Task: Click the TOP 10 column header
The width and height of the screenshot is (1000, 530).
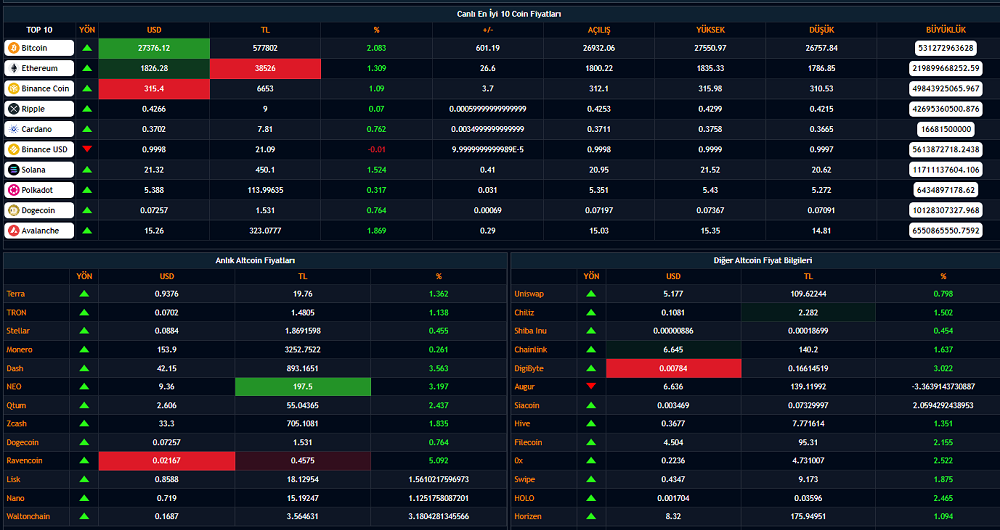Action: (40, 30)
